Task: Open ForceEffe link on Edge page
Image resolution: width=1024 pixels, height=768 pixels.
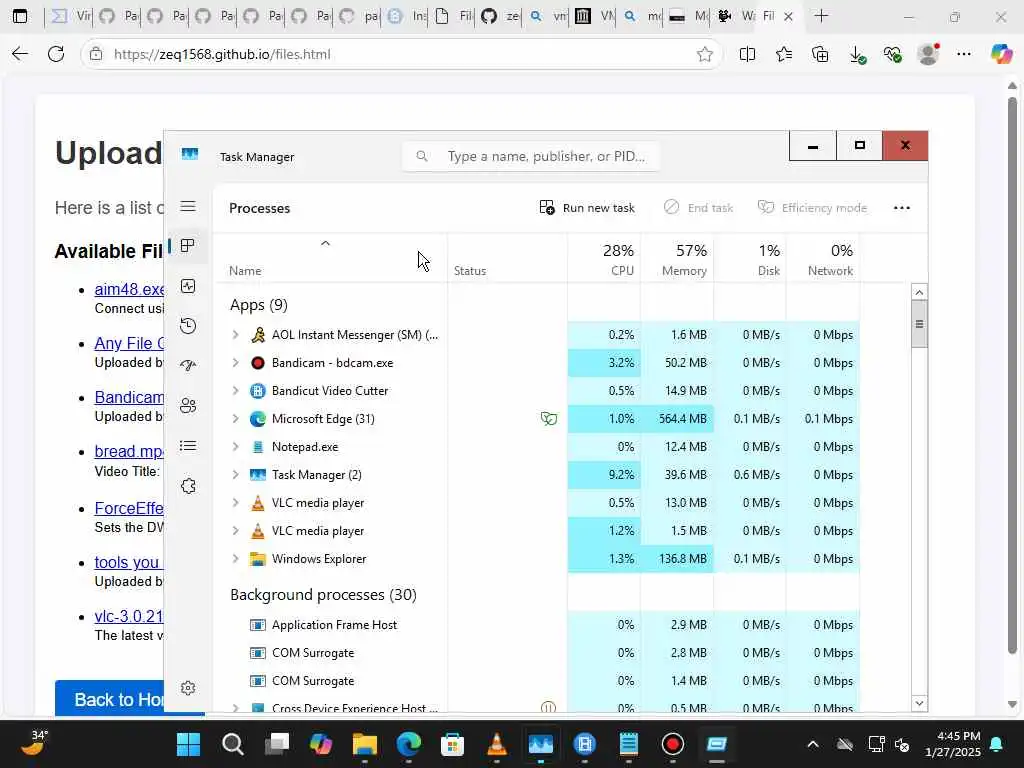Action: point(129,508)
